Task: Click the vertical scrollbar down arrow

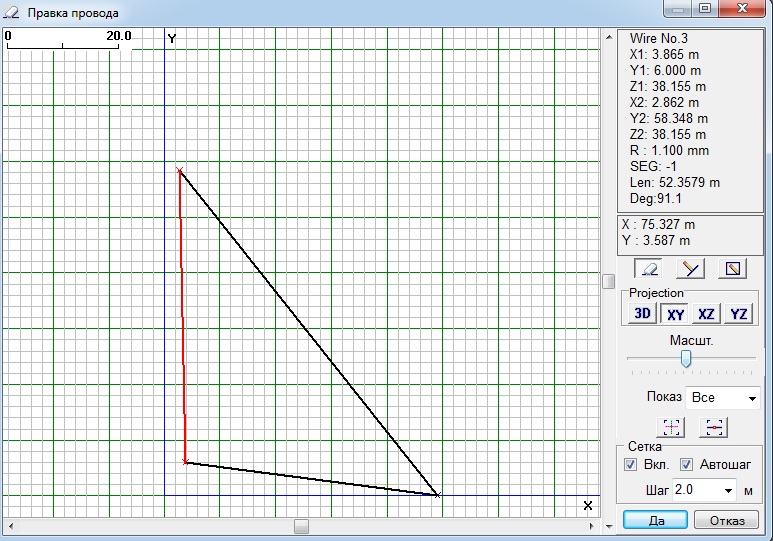Action: tap(609, 526)
